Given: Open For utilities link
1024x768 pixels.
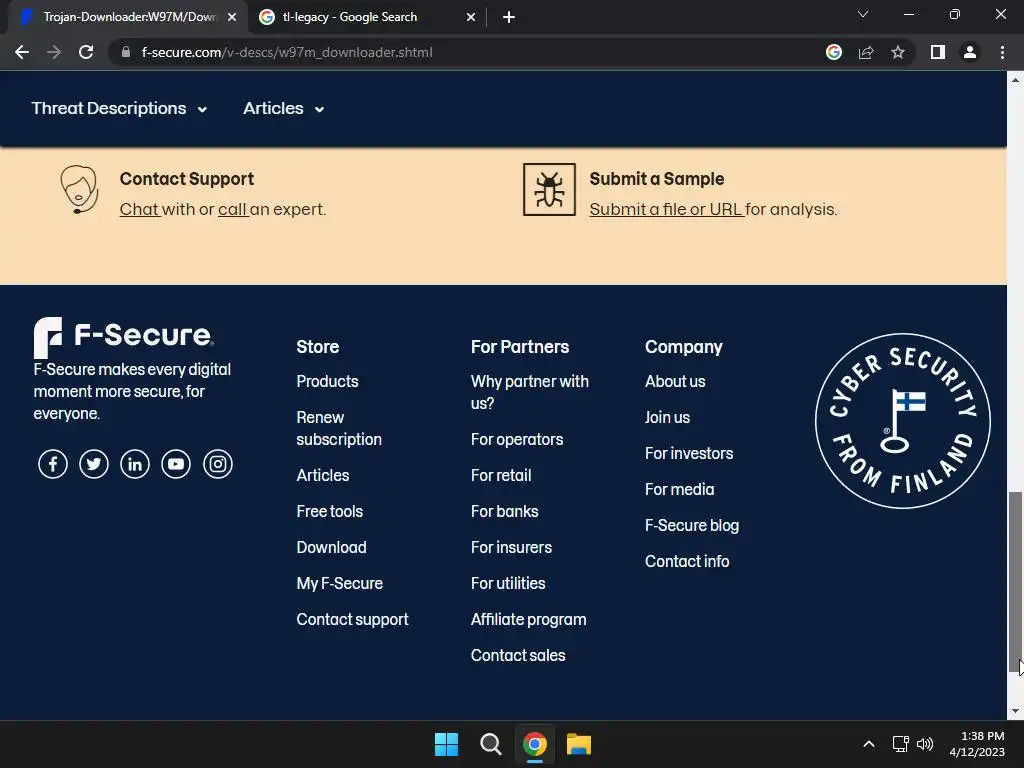Looking at the screenshot, I should coord(507,583).
